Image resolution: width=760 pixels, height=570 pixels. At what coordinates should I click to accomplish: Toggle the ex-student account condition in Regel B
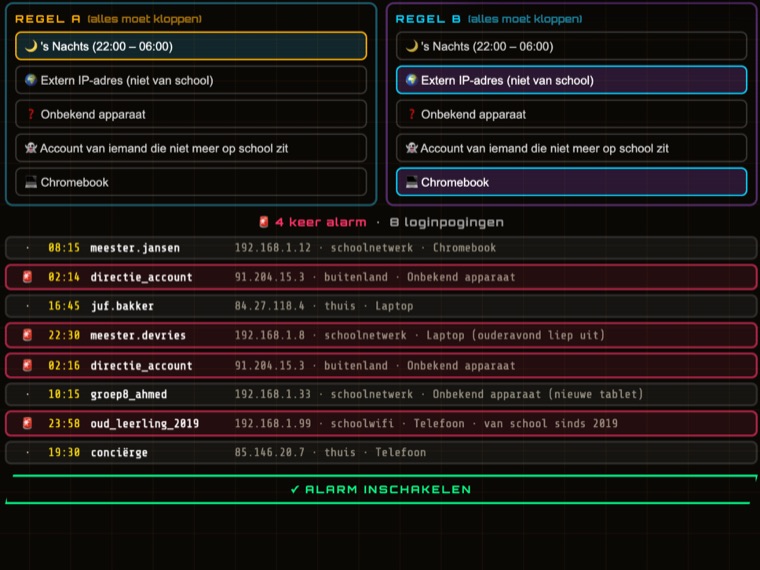click(x=571, y=148)
